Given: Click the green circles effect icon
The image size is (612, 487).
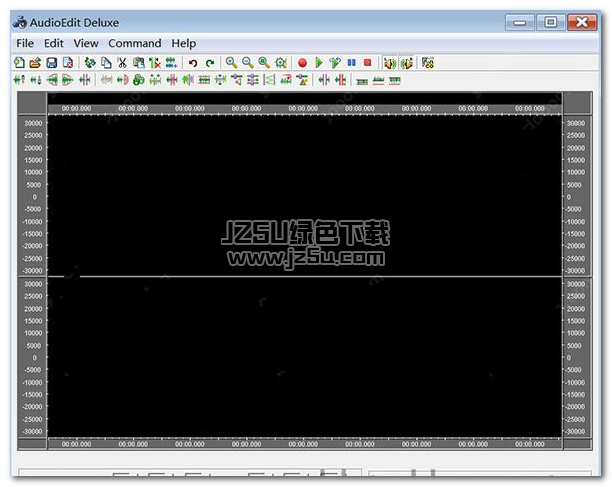Looking at the screenshot, I should [139, 80].
